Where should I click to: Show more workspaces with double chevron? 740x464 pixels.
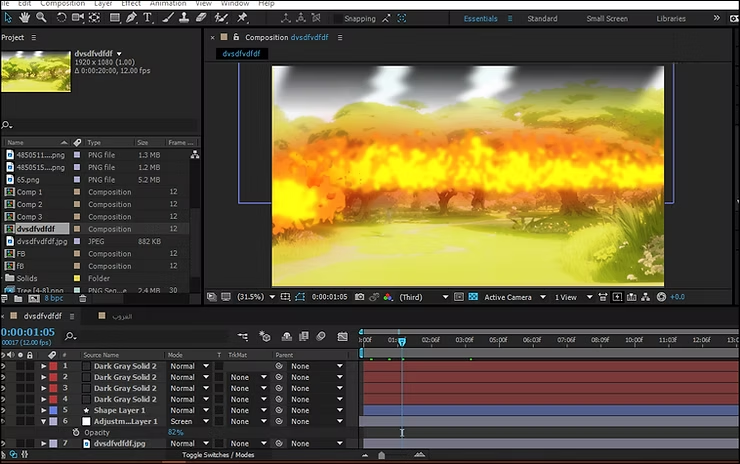tap(716, 18)
